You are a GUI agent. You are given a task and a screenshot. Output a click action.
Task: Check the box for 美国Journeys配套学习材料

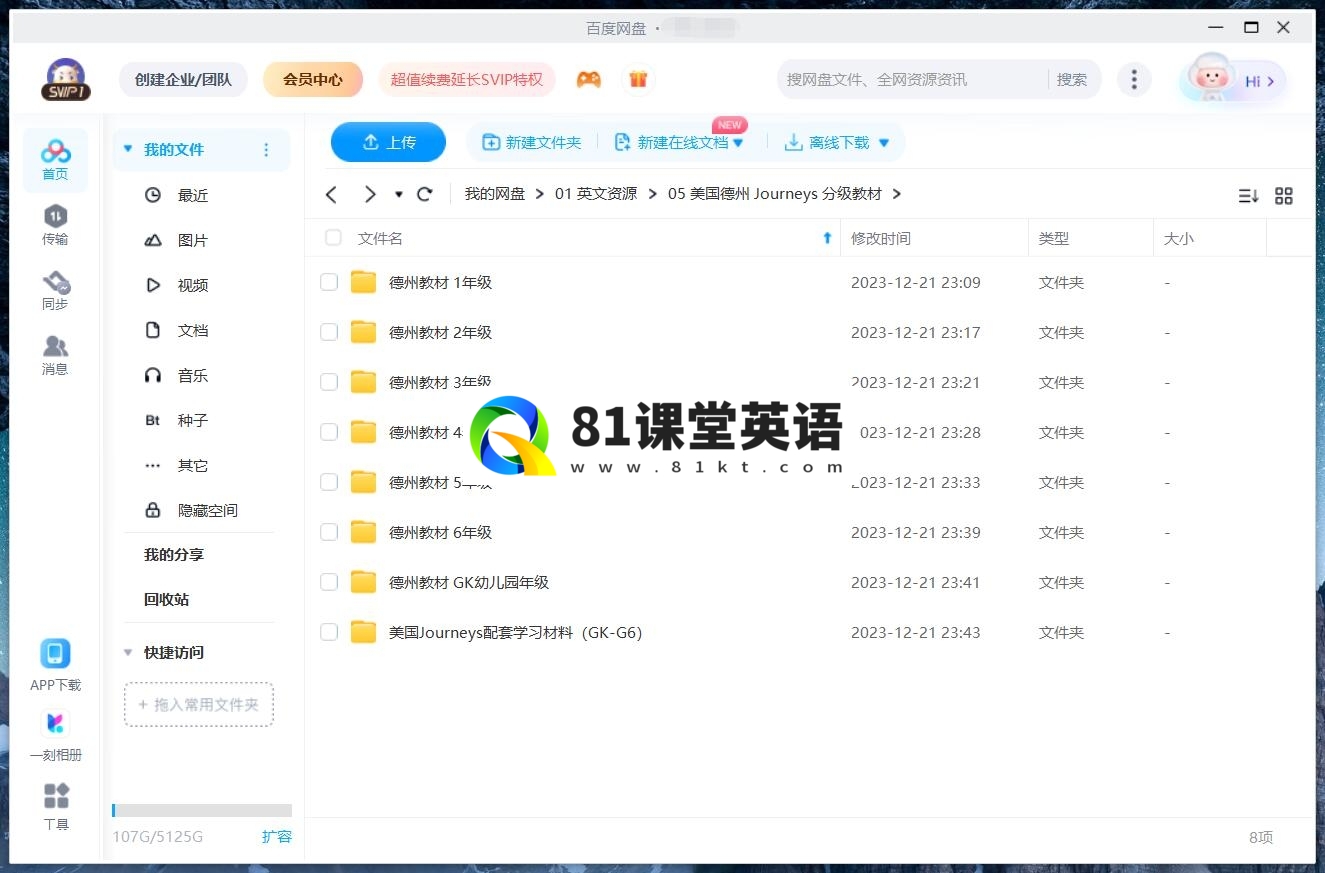(x=329, y=632)
